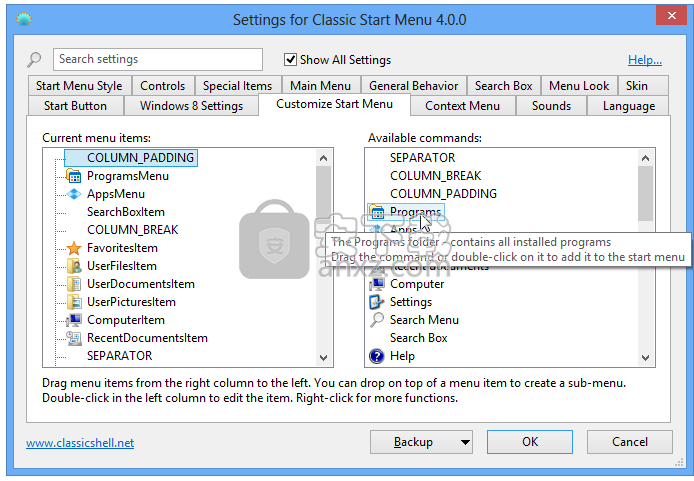
Task: Select Search Box in Available commands
Action: pyautogui.click(x=419, y=338)
